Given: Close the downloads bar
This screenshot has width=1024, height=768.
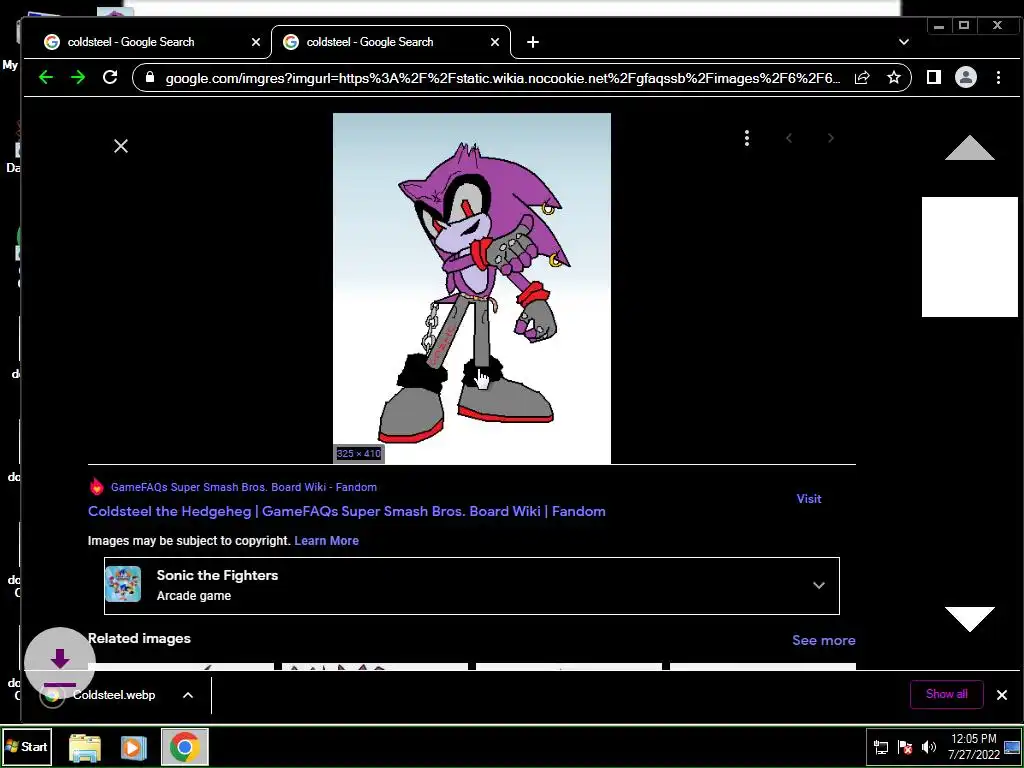Looking at the screenshot, I should click(1002, 695).
